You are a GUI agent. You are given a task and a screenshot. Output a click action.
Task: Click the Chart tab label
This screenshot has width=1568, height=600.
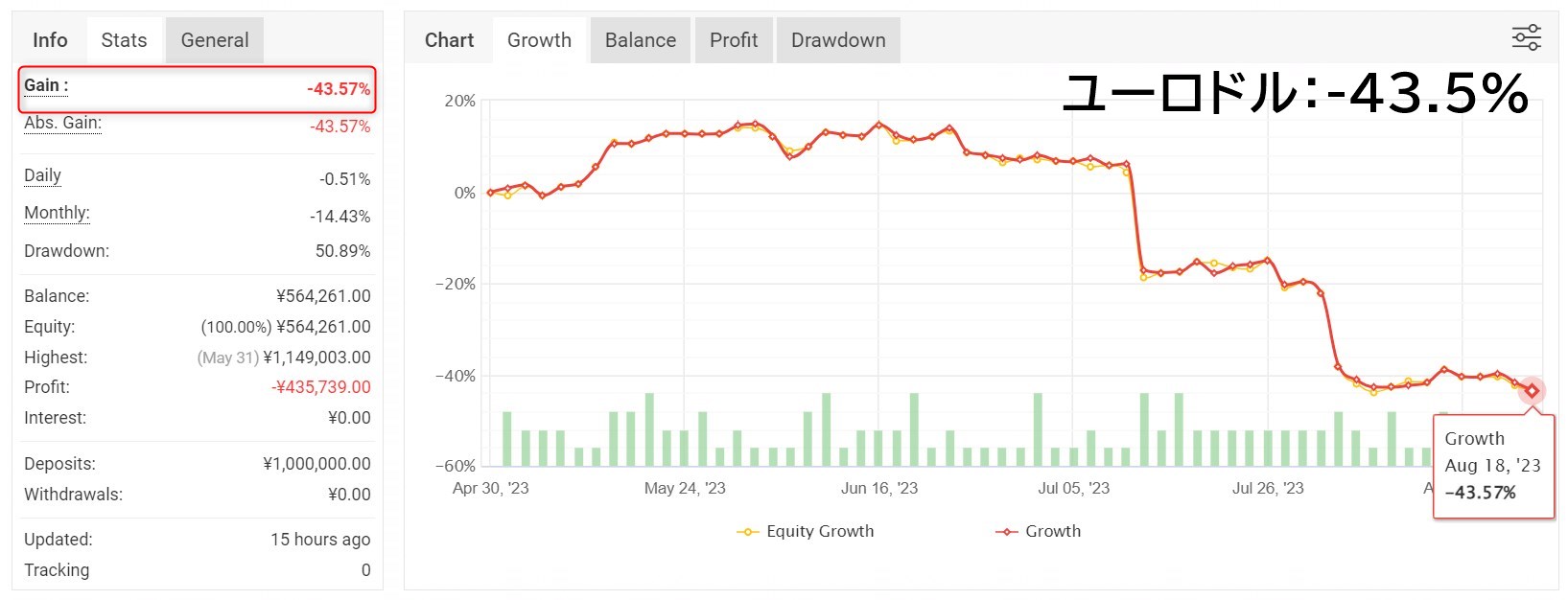pyautogui.click(x=449, y=40)
